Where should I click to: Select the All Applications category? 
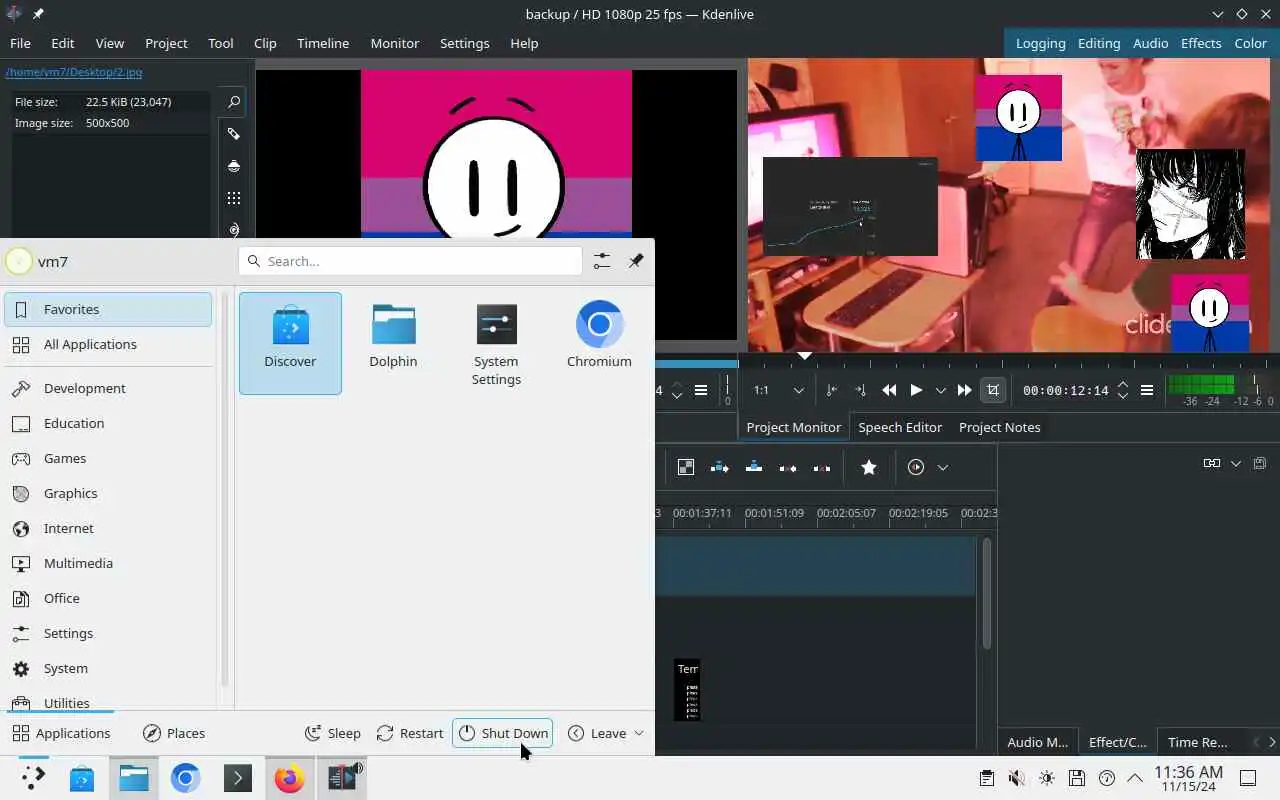tap(108, 344)
